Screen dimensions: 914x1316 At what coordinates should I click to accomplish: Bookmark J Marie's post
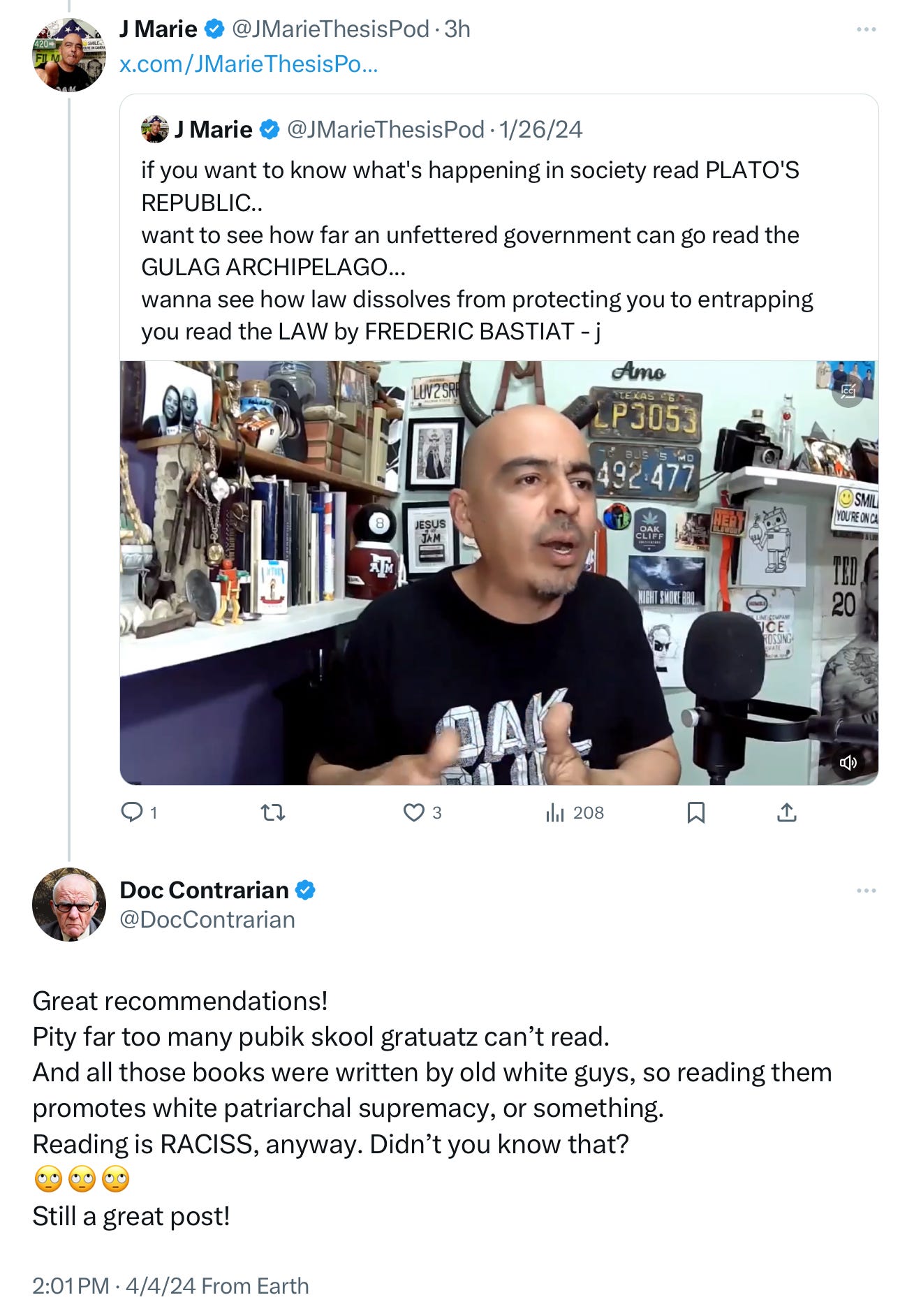(696, 812)
